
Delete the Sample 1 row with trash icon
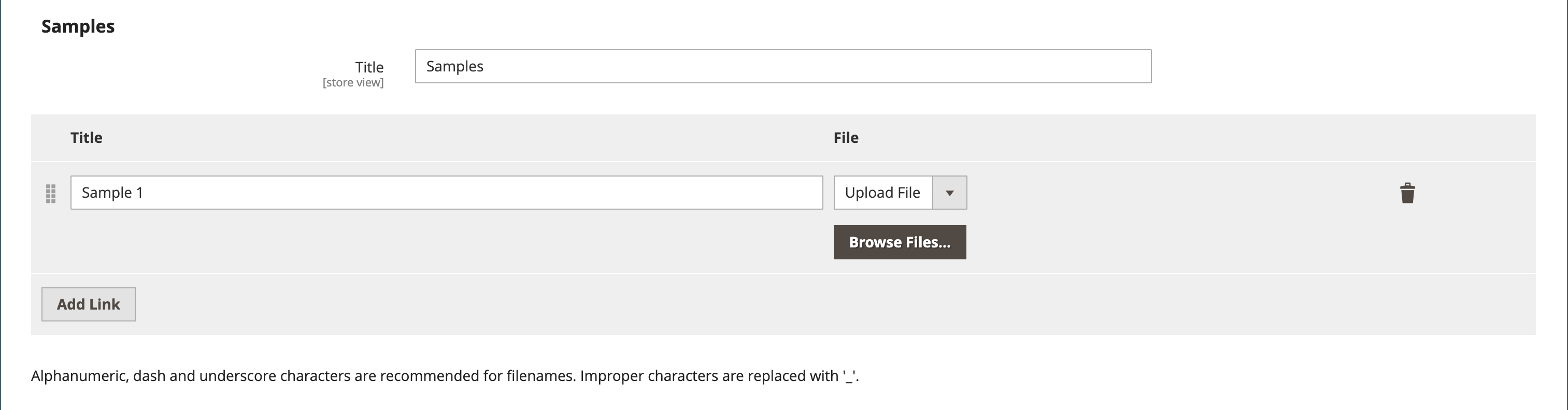[x=1407, y=193]
